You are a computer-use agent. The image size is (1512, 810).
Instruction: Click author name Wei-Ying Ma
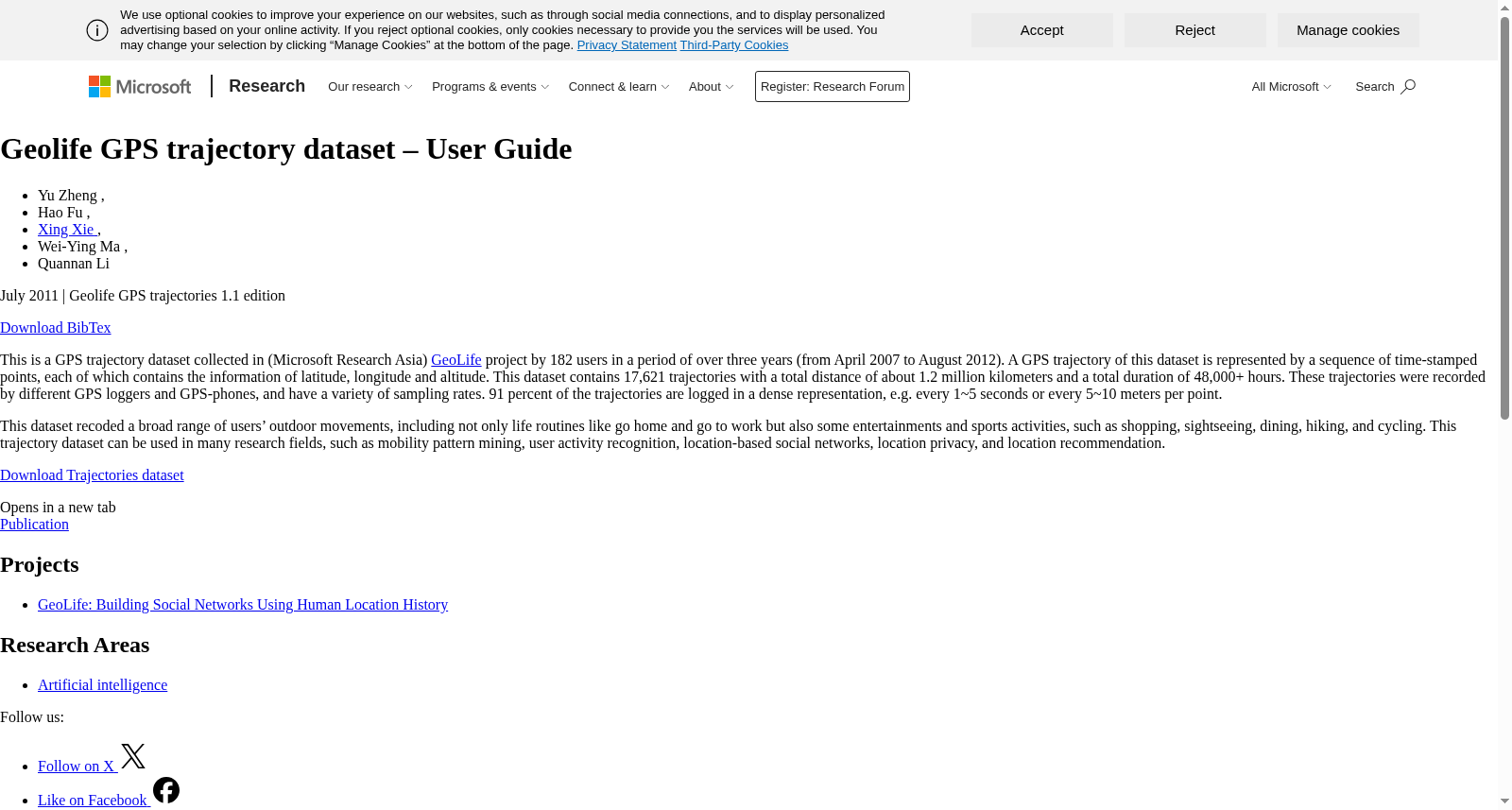pos(79,247)
